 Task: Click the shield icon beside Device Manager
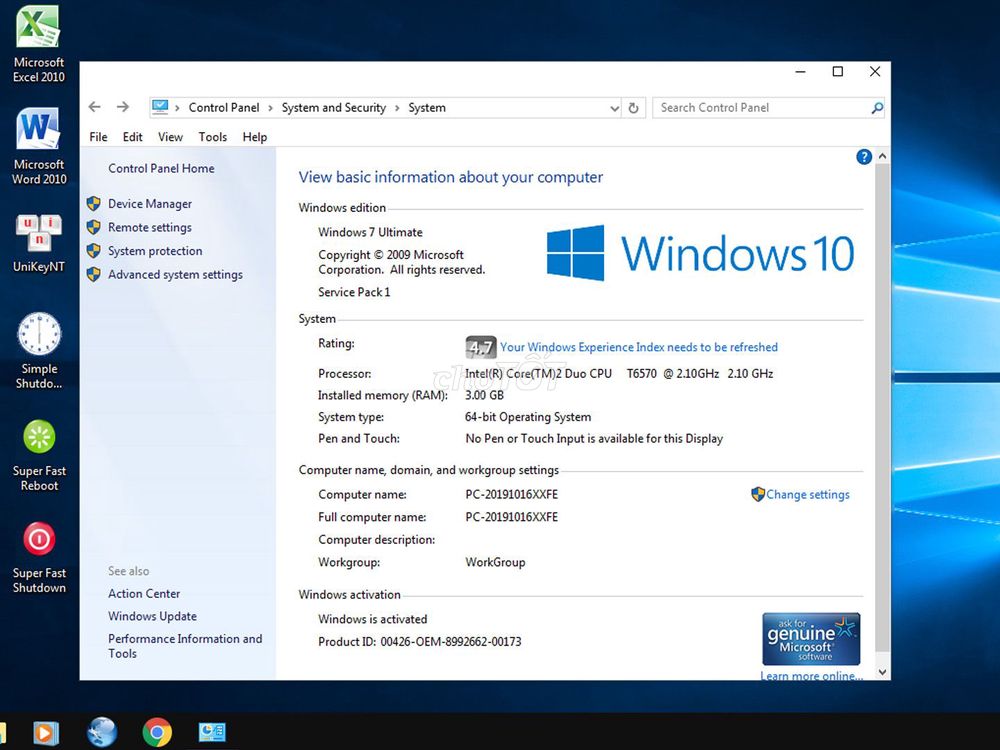coord(94,203)
